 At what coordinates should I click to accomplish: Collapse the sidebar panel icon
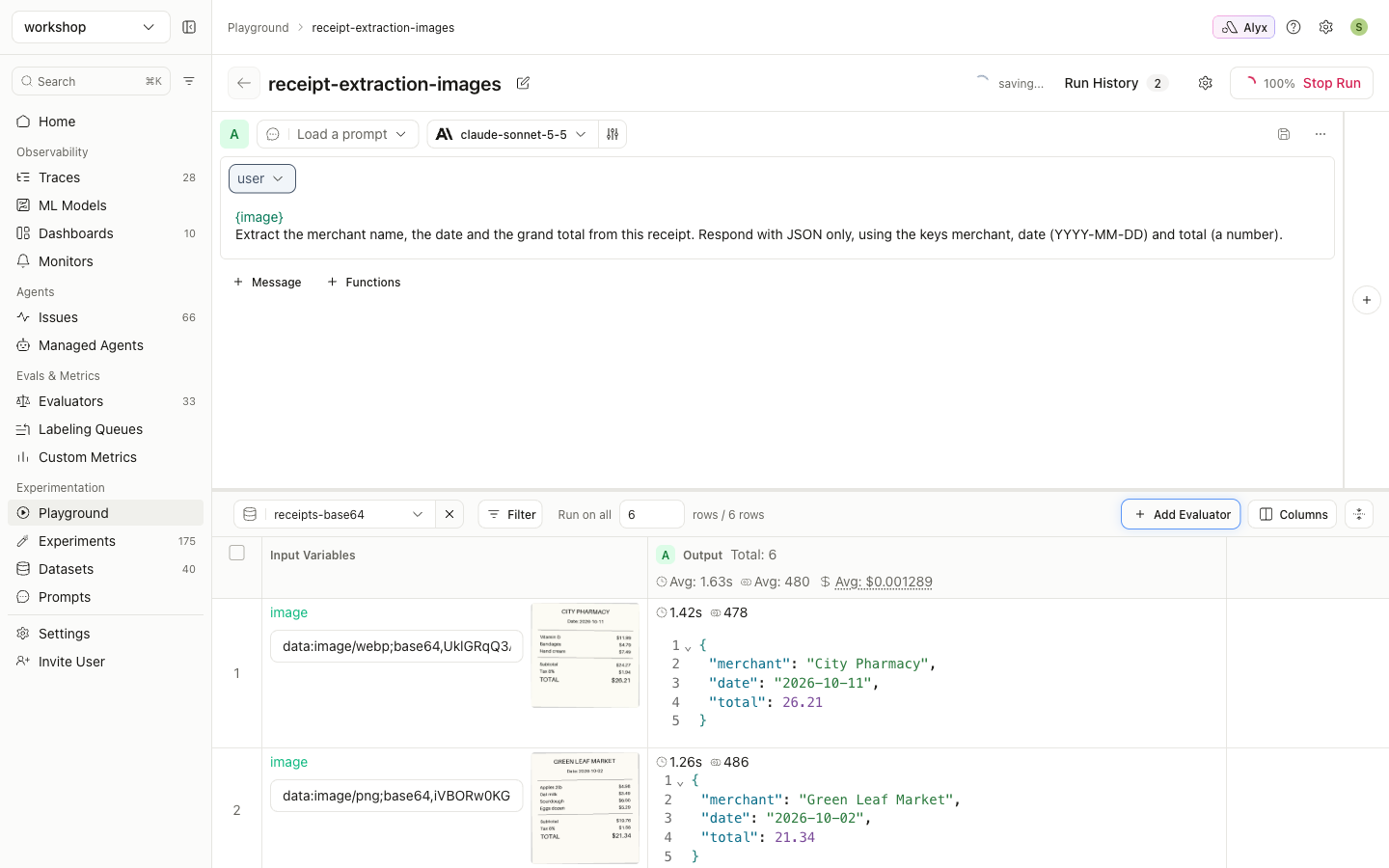click(x=189, y=27)
